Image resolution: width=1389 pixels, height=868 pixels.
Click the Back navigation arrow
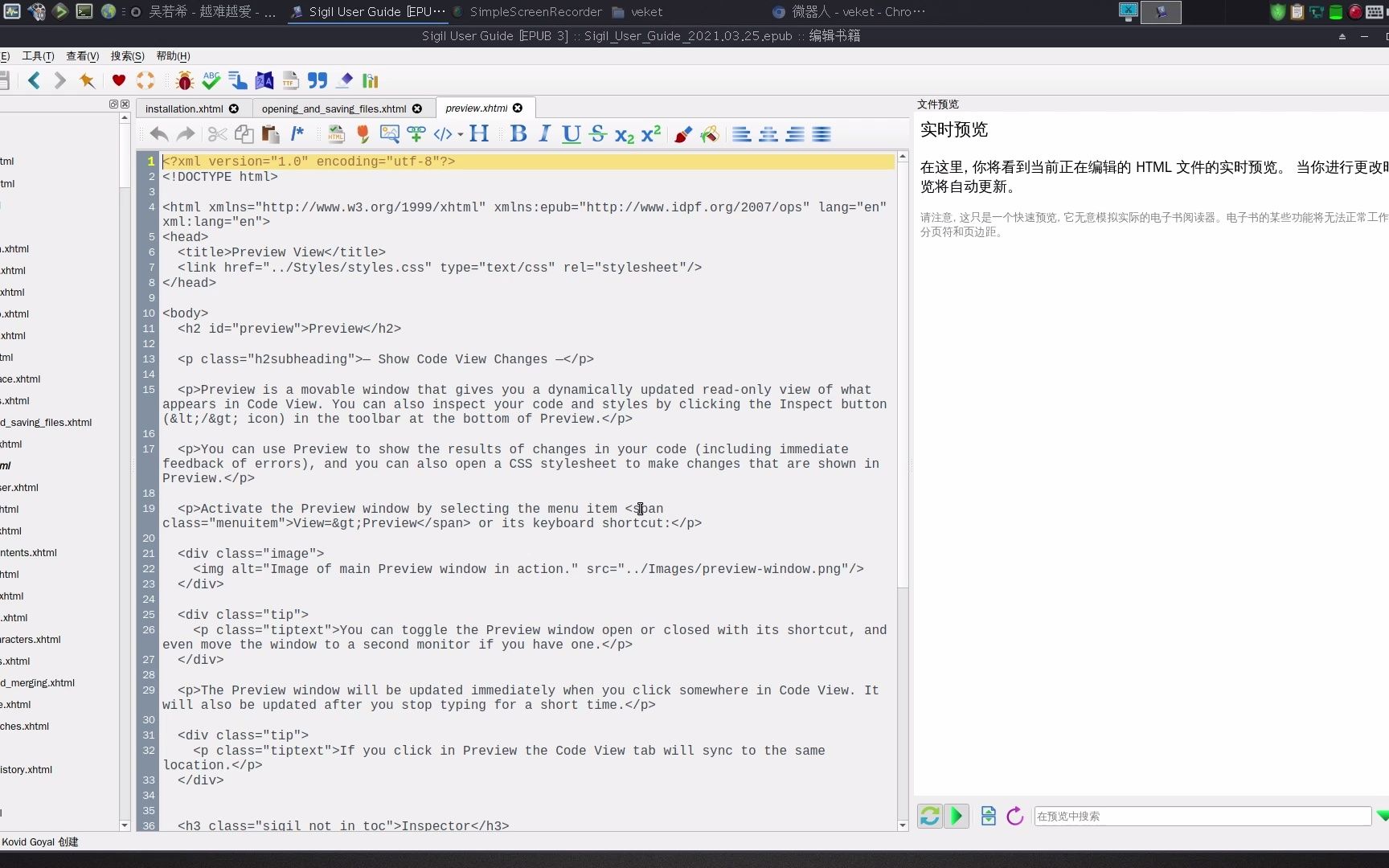(x=34, y=80)
